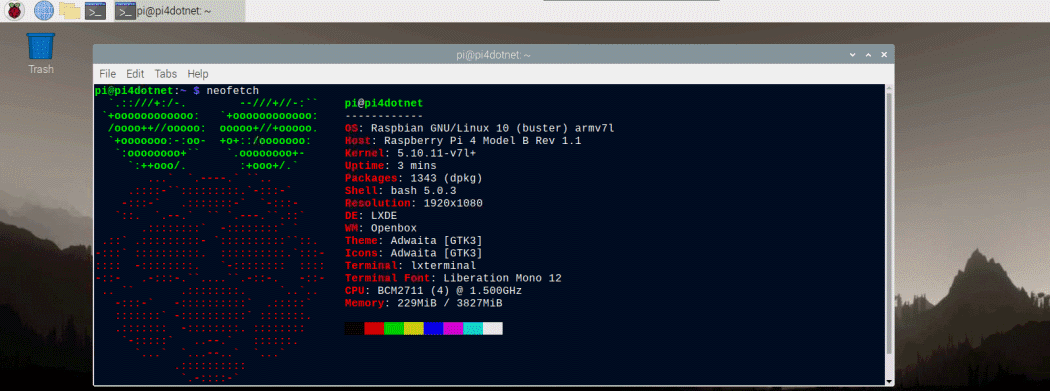Open the File menu in LXTerminal
This screenshot has width=1050, height=391.
tap(107, 74)
